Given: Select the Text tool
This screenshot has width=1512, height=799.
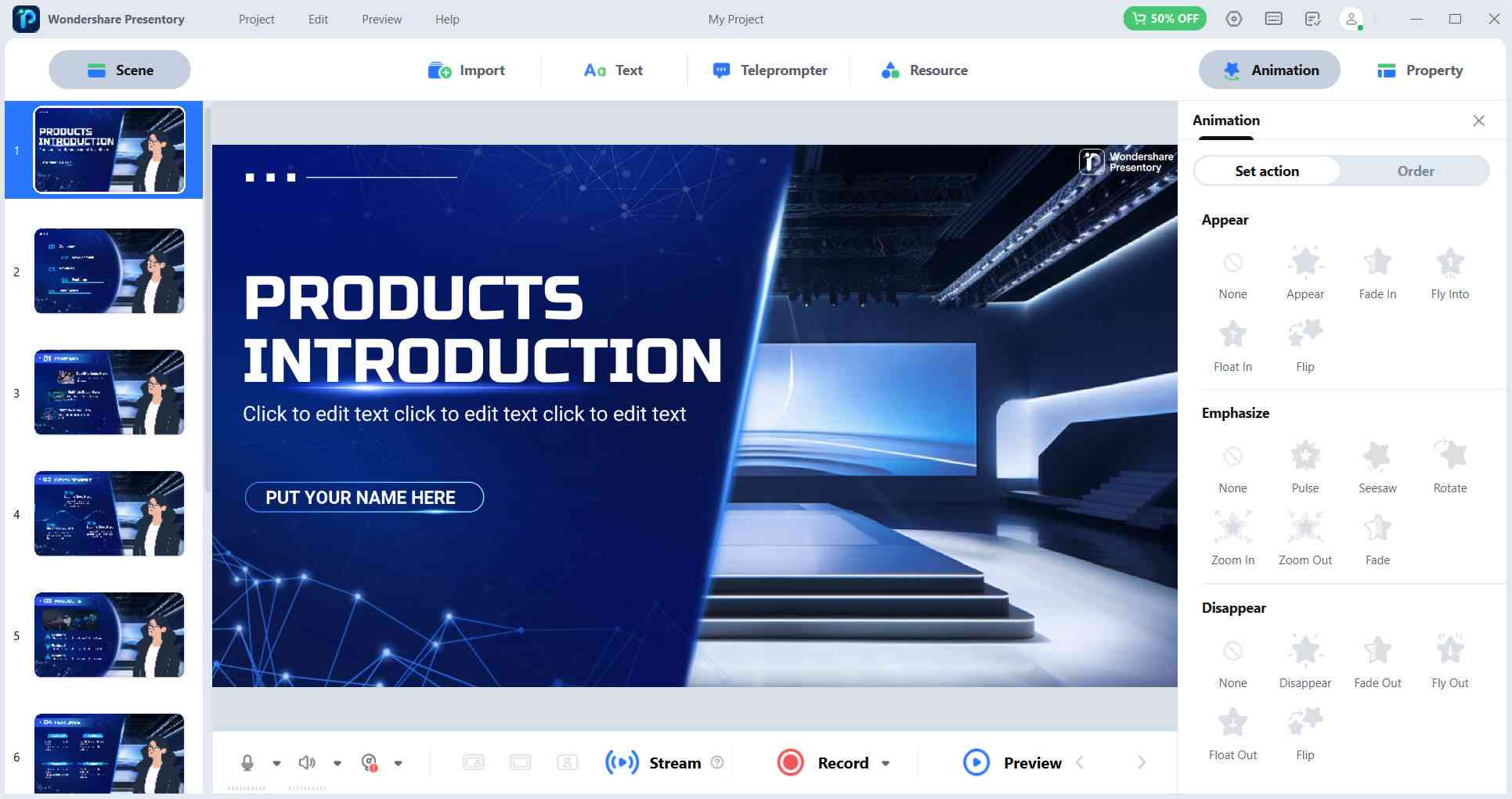Looking at the screenshot, I should (614, 70).
